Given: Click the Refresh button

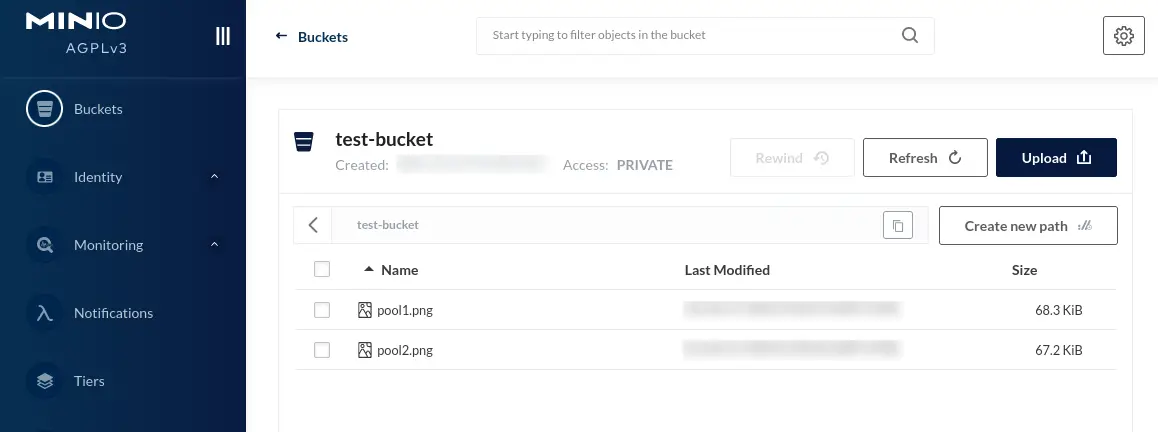Looking at the screenshot, I should click(925, 157).
